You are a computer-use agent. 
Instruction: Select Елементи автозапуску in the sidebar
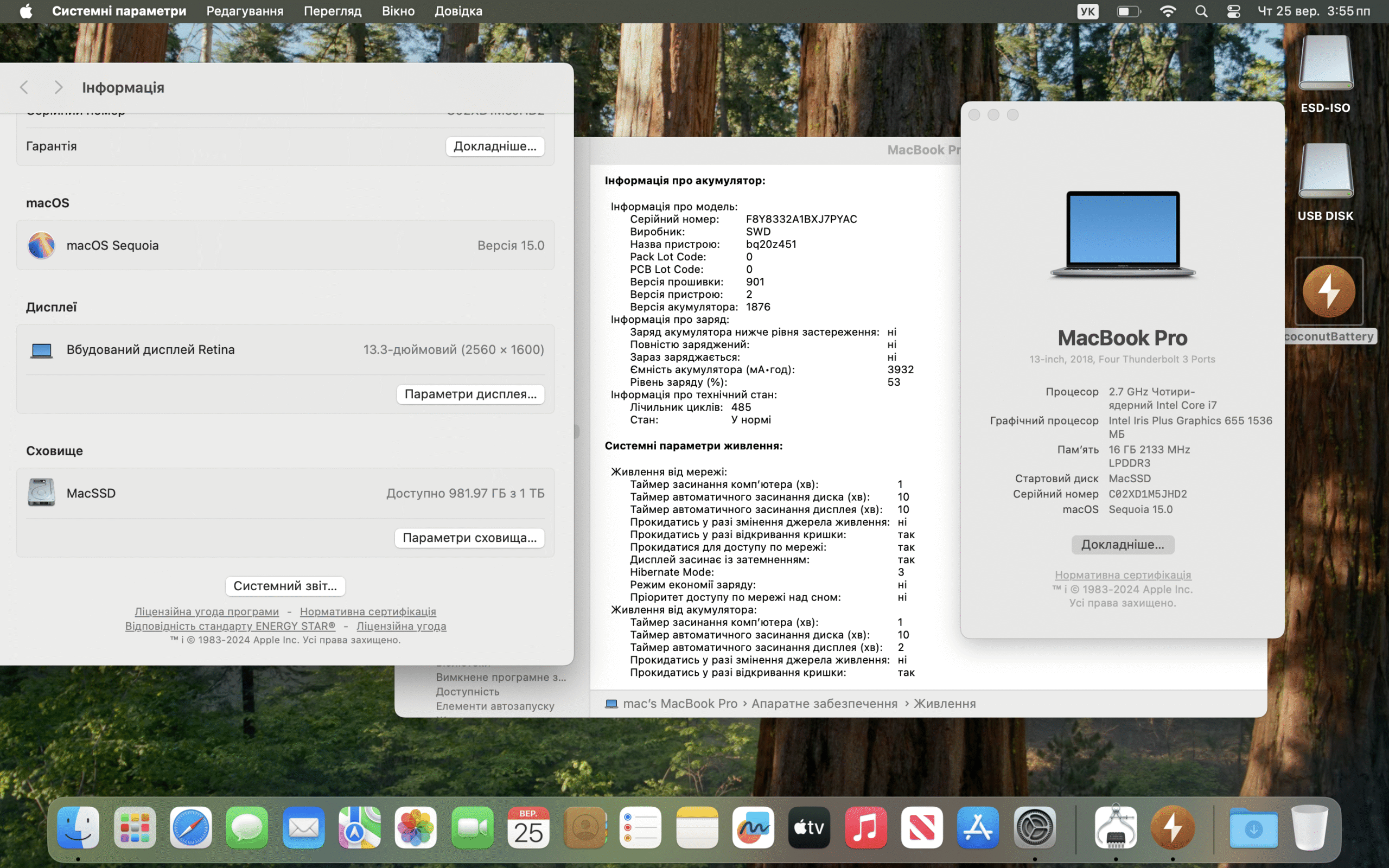coord(495,706)
